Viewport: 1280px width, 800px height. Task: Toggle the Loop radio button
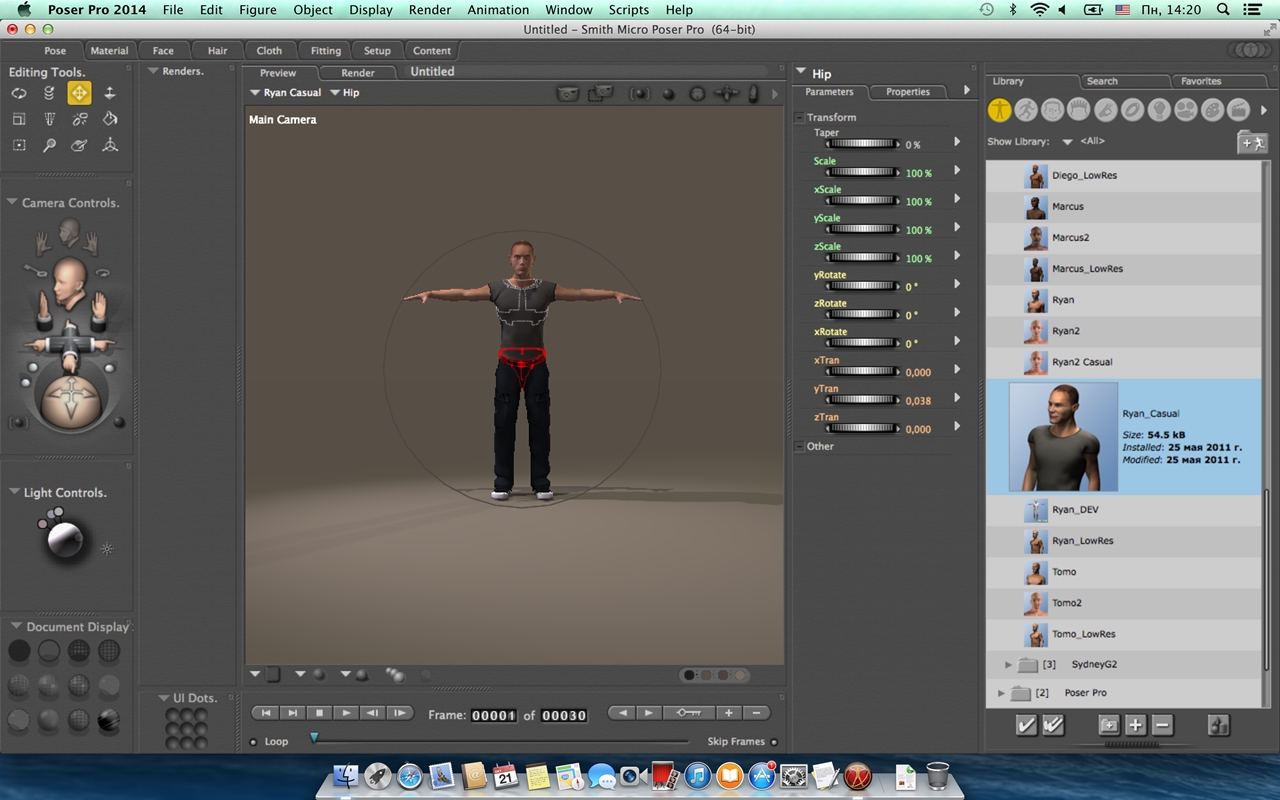(x=253, y=742)
